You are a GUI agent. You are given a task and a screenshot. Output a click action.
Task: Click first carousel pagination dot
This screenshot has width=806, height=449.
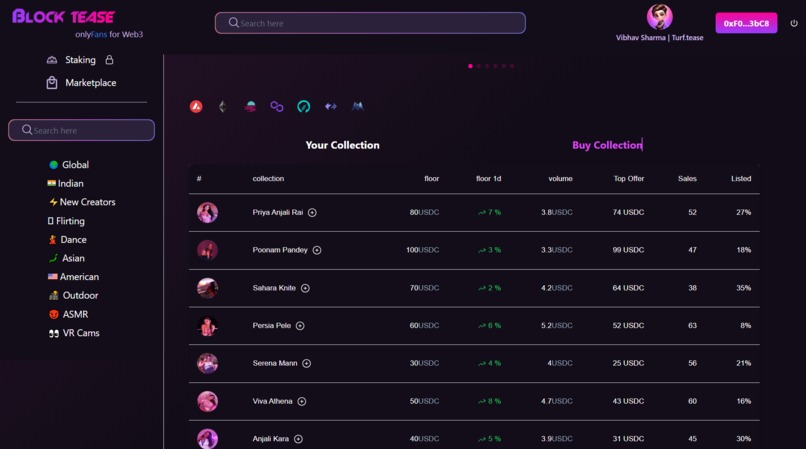(x=470, y=66)
